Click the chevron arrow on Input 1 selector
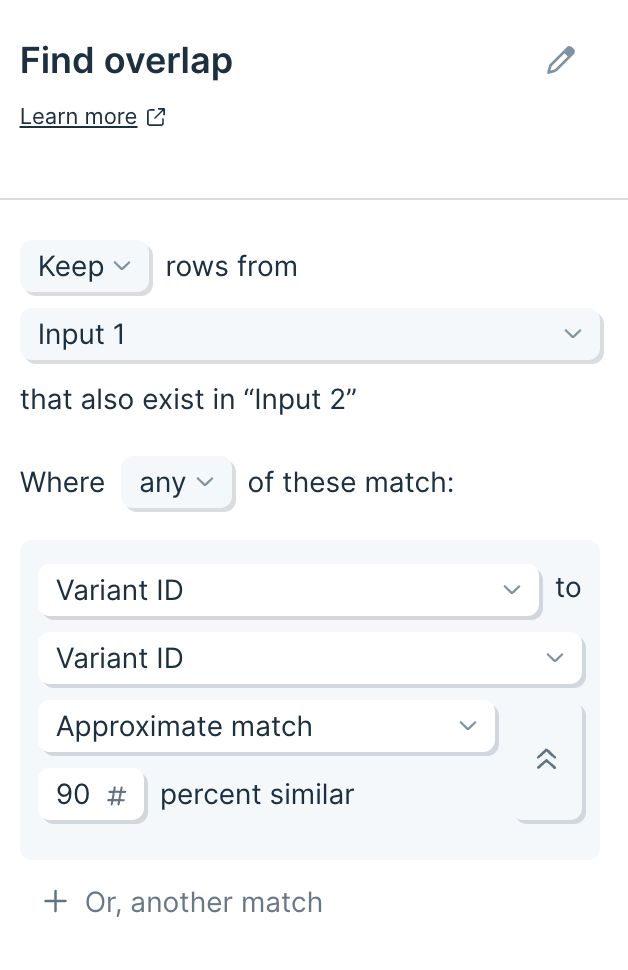The height and width of the screenshot is (970, 628). coord(573,334)
